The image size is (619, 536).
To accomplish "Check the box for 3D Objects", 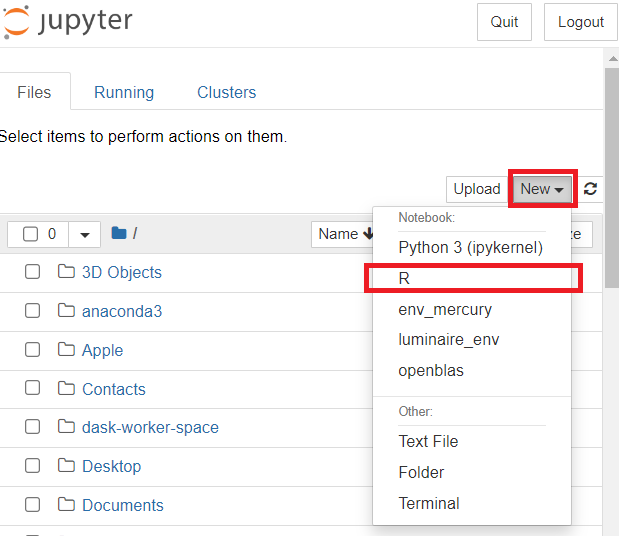I will tap(33, 272).
